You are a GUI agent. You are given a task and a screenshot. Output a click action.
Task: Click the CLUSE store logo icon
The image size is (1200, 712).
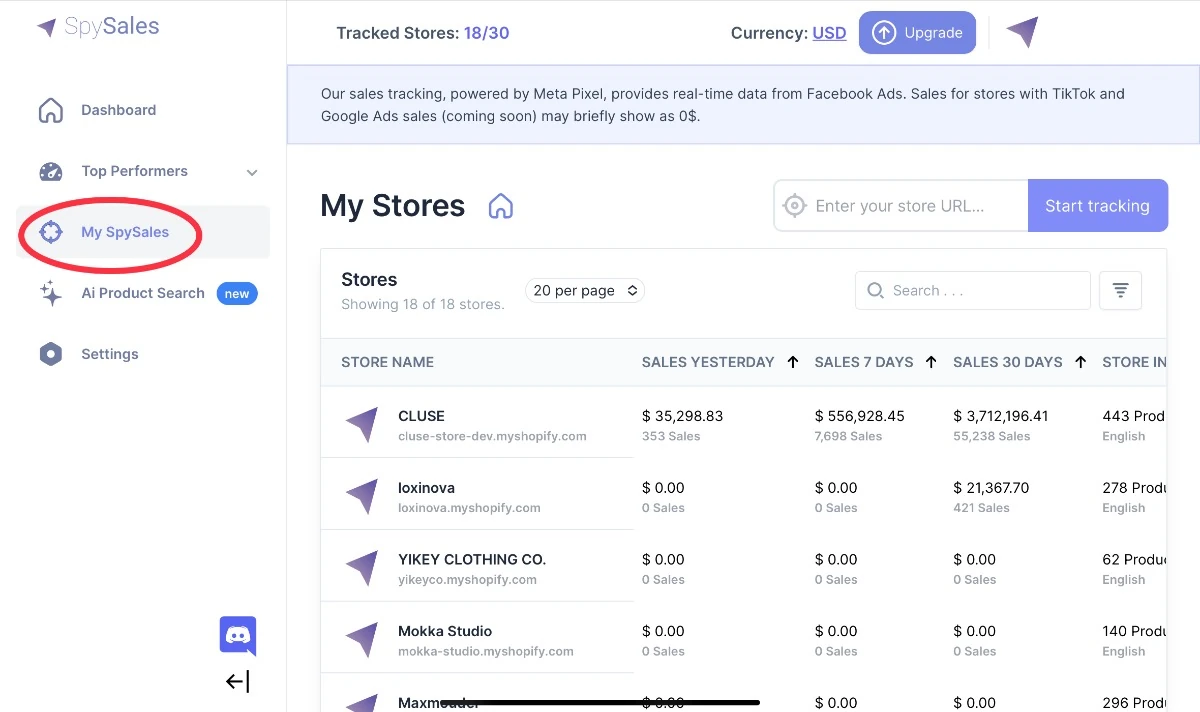pos(362,425)
